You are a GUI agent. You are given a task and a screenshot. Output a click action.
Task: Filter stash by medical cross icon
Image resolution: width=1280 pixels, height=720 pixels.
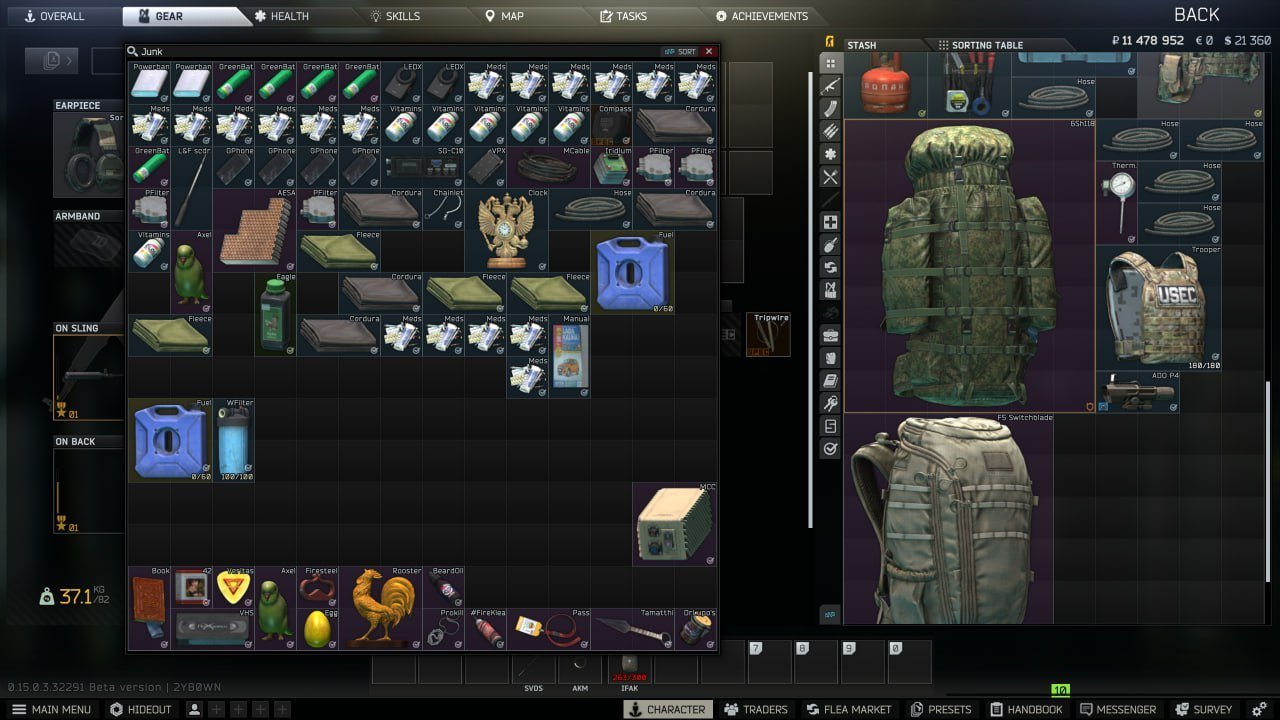830,222
